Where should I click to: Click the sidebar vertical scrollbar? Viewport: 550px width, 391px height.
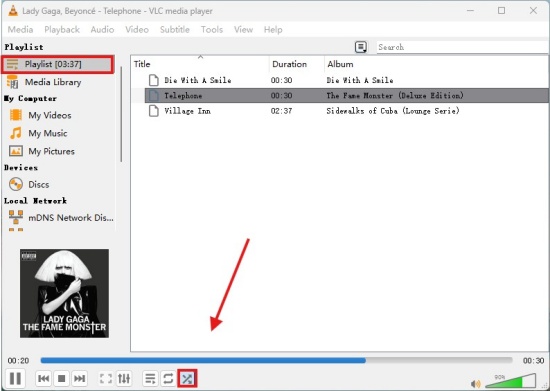pyautogui.click(x=121, y=114)
